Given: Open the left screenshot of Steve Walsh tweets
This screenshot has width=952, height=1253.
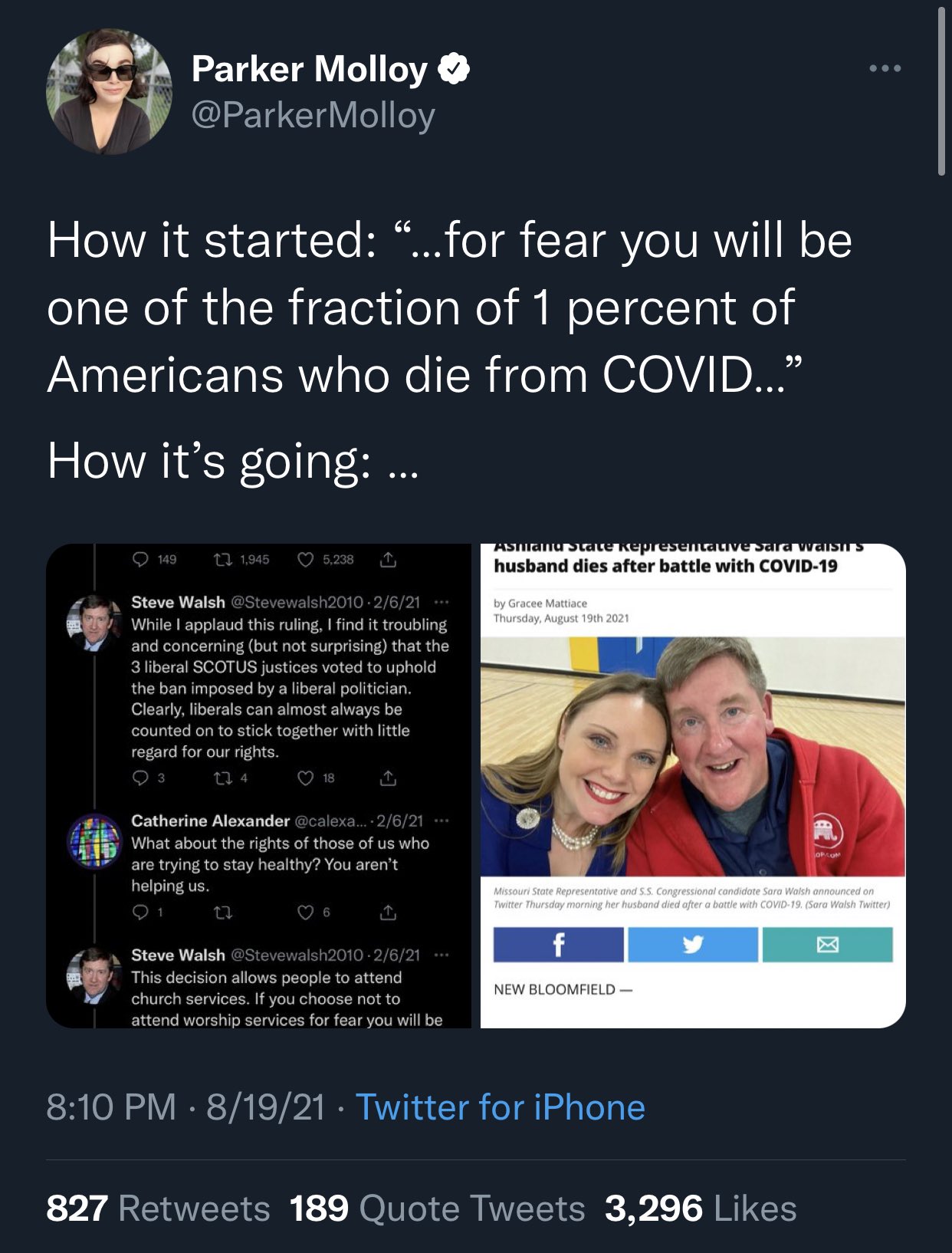Looking at the screenshot, I should pos(259,785).
